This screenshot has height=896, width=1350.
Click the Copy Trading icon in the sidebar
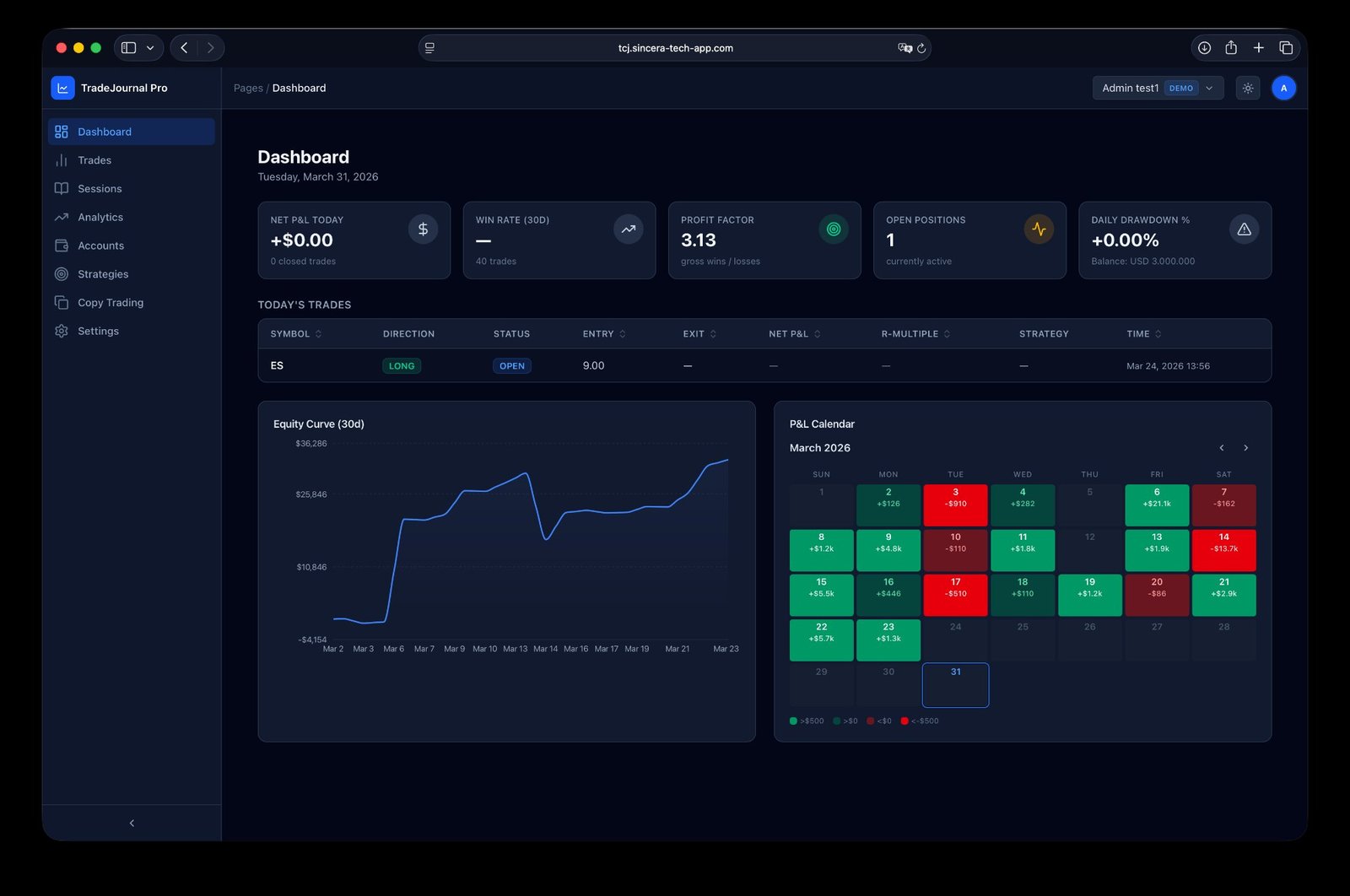pos(61,302)
